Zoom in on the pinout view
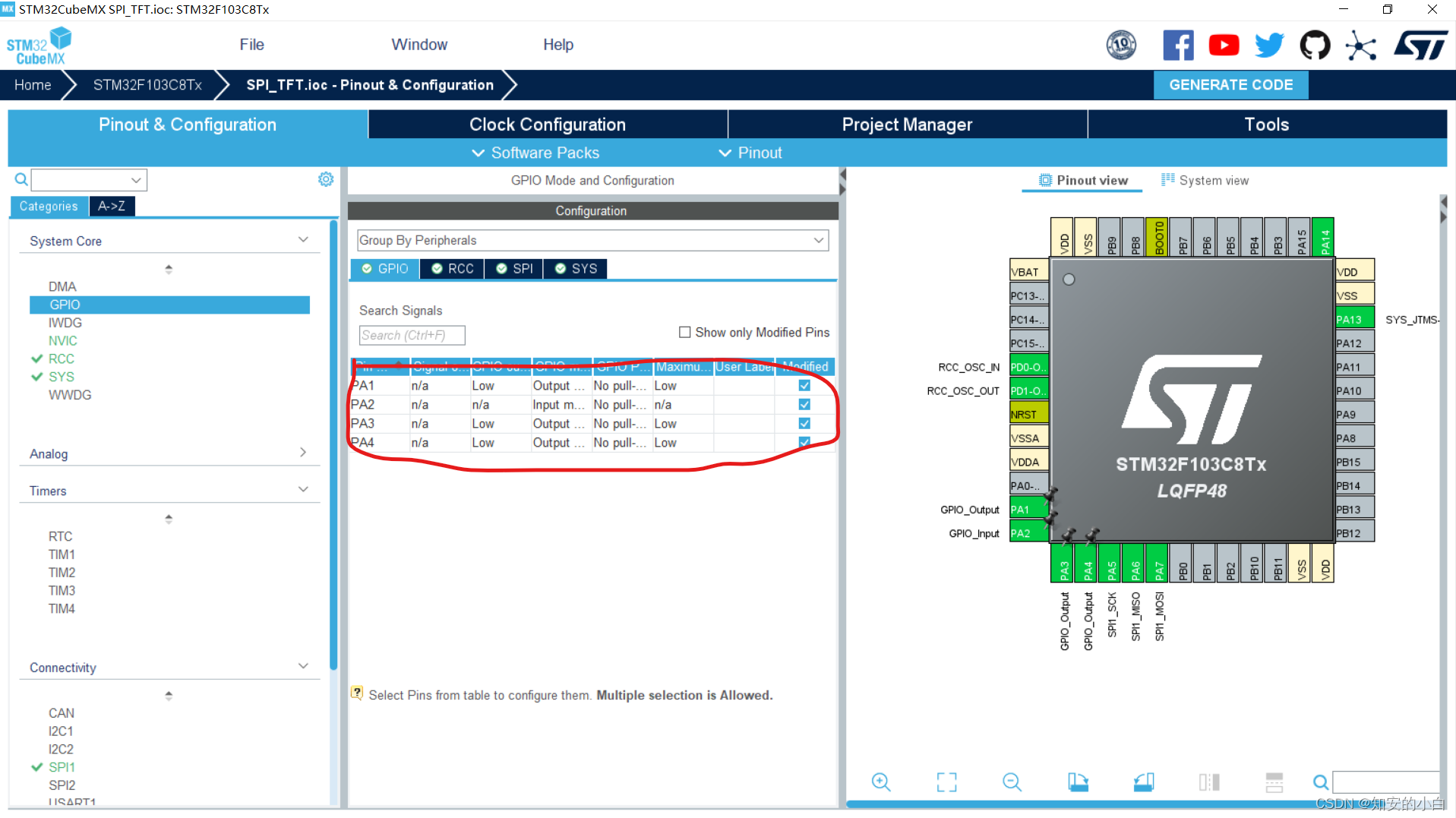Viewport: 1456px width, 818px height. [881, 782]
